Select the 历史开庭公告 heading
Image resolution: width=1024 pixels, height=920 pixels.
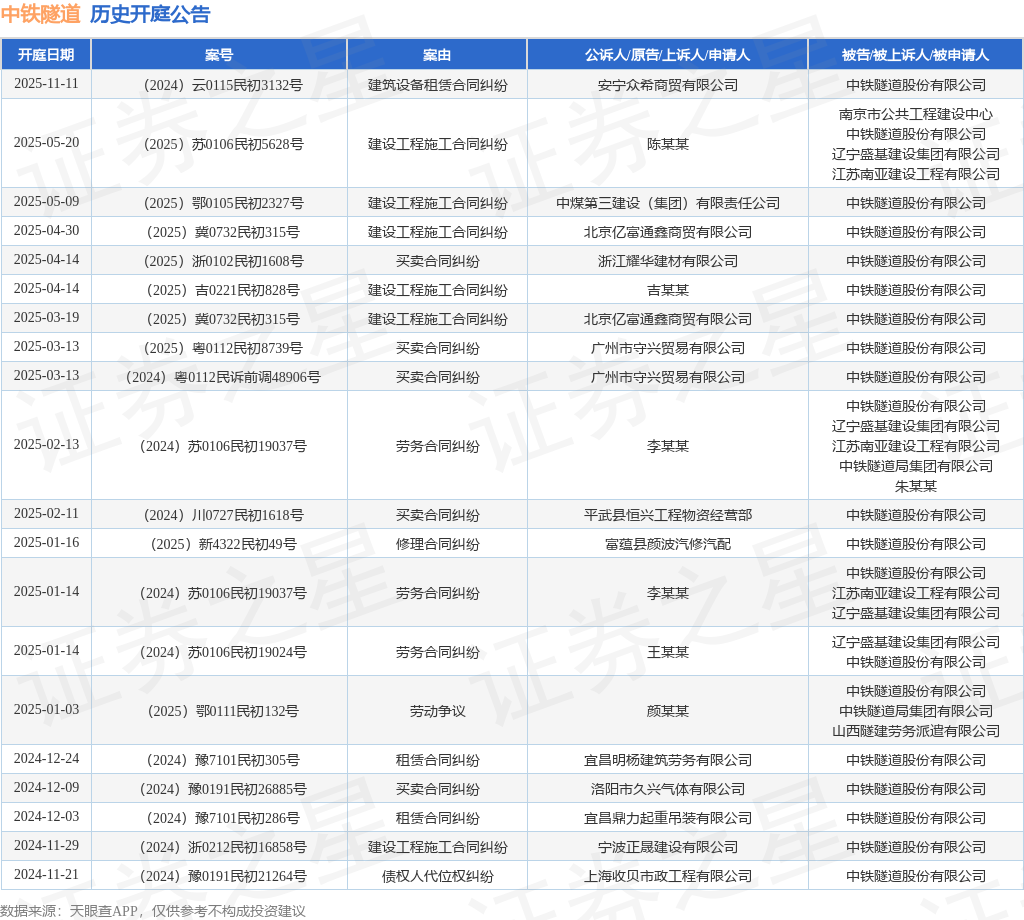(150, 14)
